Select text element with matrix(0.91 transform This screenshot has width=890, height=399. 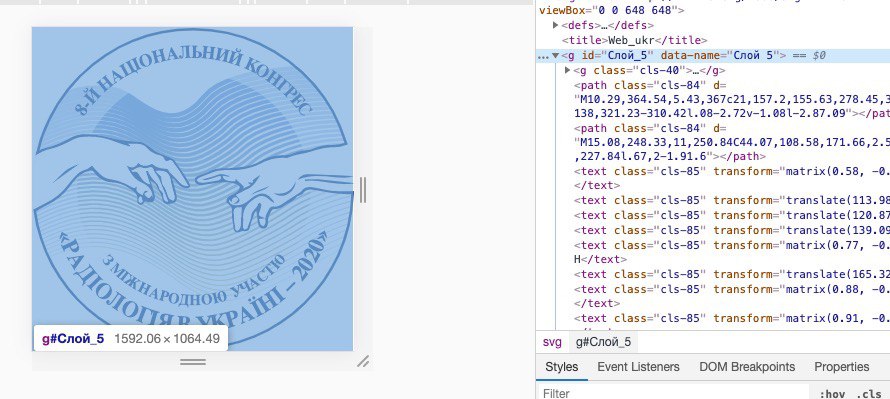(732, 318)
